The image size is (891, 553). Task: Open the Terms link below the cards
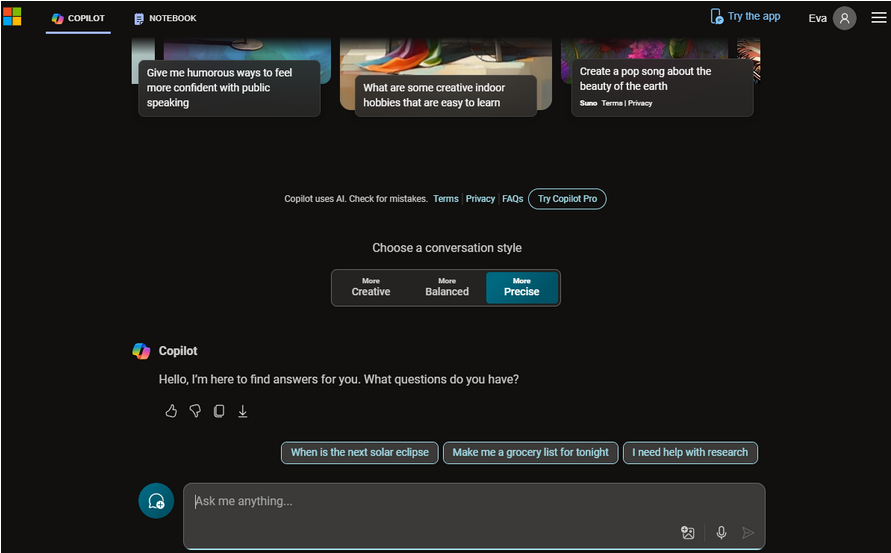pyautogui.click(x=446, y=199)
